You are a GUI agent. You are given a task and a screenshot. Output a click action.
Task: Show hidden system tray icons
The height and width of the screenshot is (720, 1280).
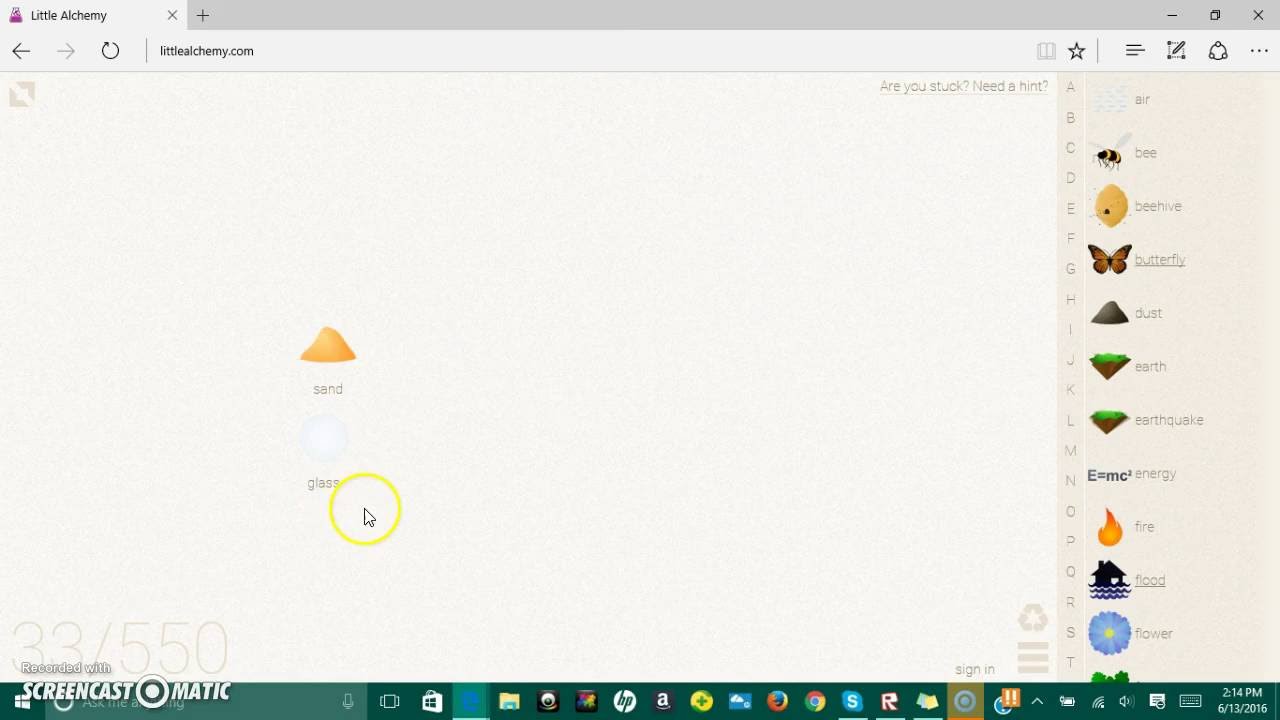(1037, 702)
